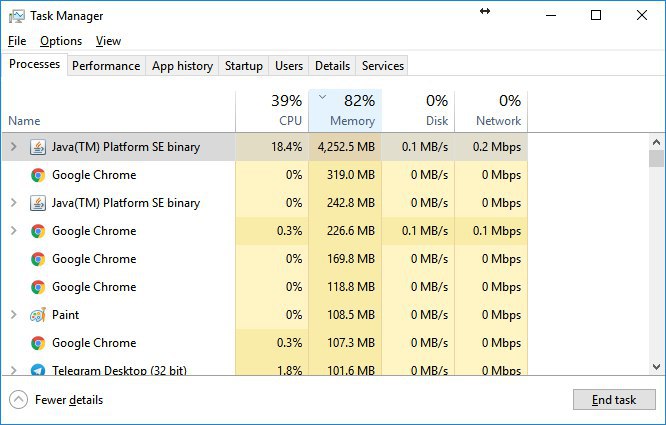Viewport: 666px width, 425px height.
Task: Click the scrollbar down arrow in the process list
Action: (x=656, y=366)
